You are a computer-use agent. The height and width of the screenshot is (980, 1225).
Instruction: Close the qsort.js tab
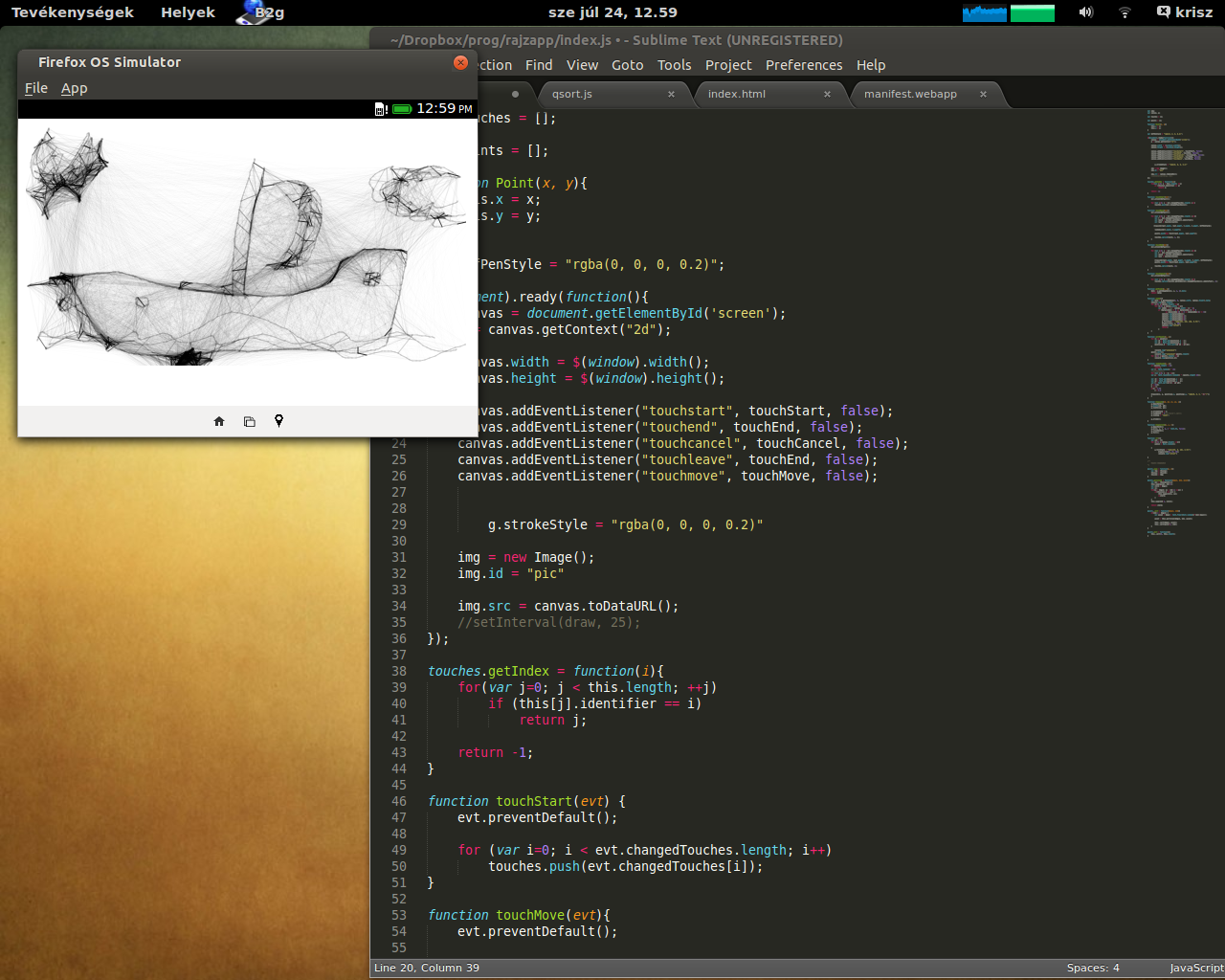[671, 94]
